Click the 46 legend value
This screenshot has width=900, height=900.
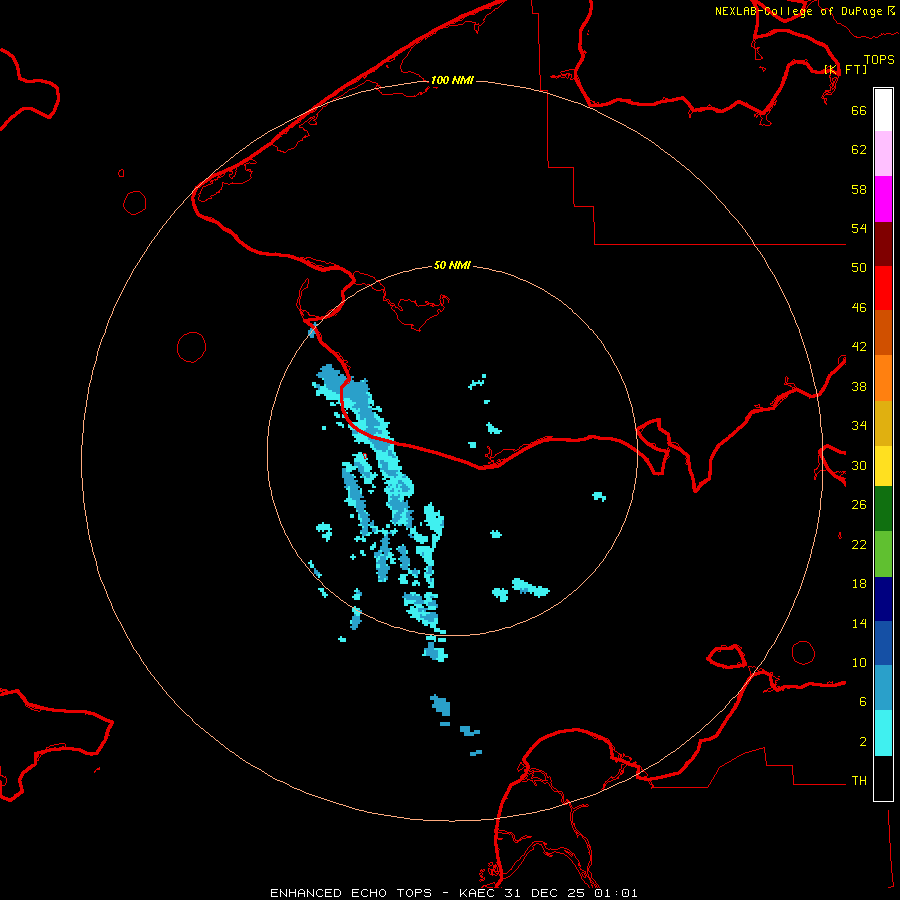point(859,308)
